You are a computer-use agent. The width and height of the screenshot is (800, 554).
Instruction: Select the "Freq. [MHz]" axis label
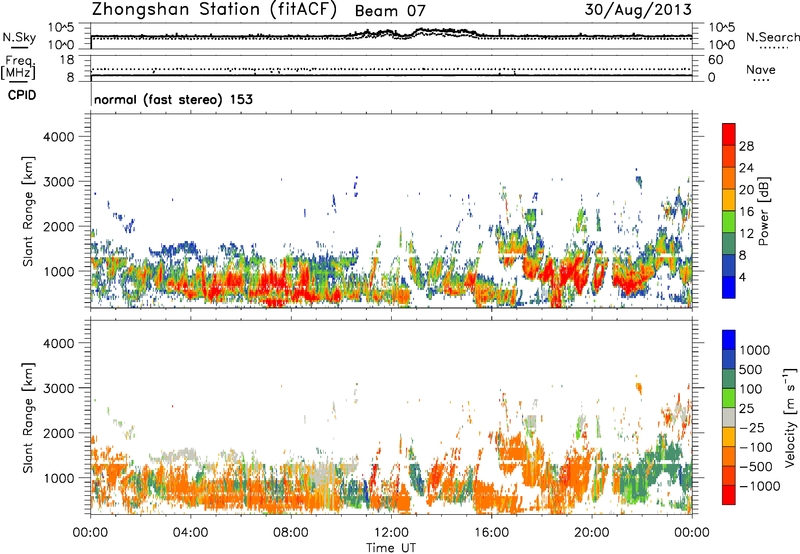click(x=18, y=68)
